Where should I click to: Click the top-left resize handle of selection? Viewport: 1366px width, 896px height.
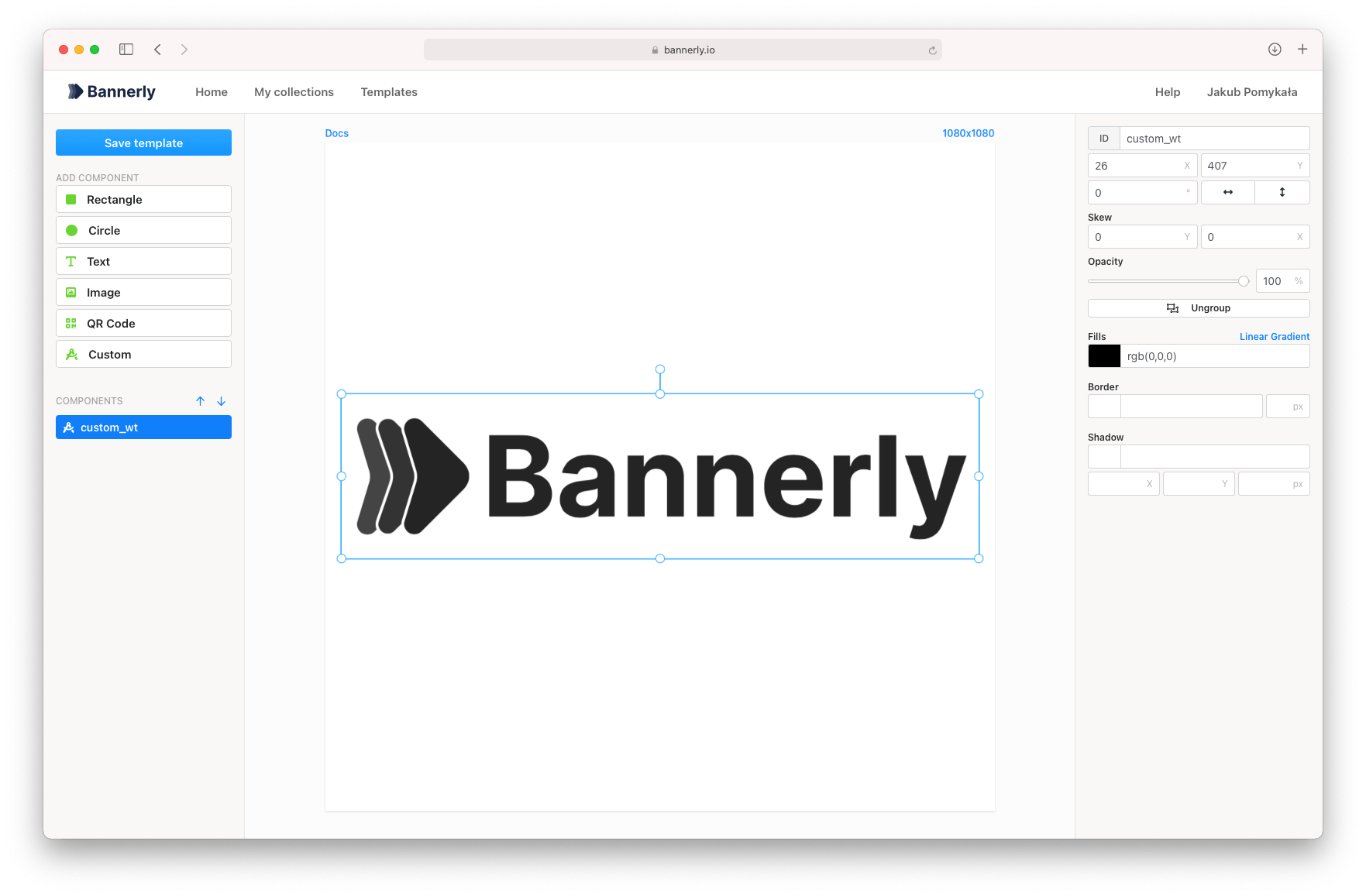point(342,394)
